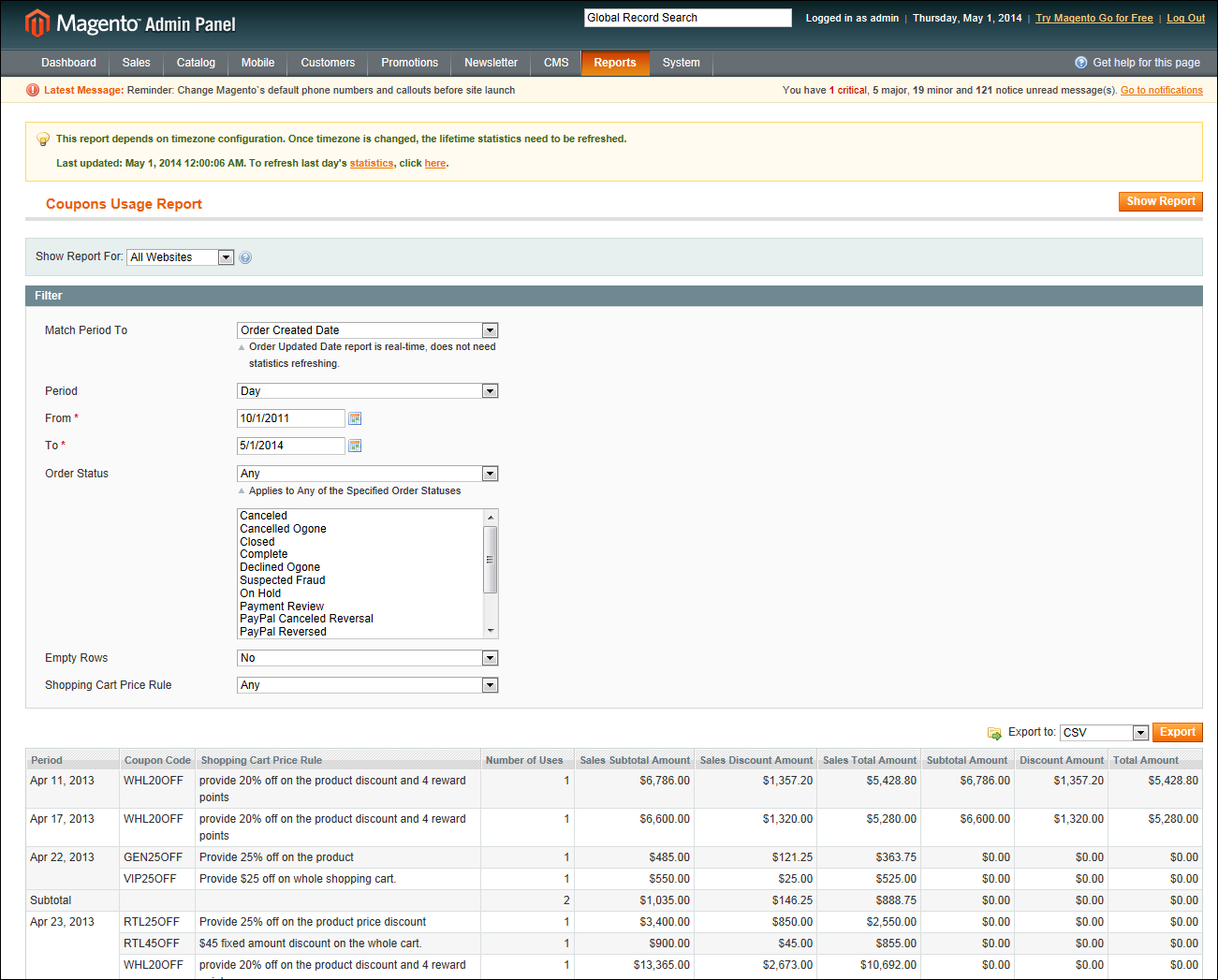
Task: Open the Order Status dropdown
Action: tap(368, 474)
